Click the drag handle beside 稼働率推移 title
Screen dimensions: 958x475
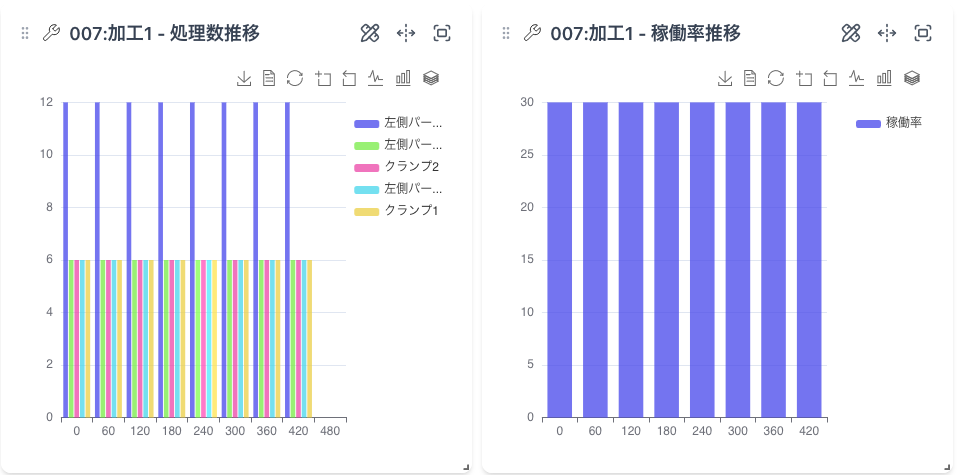[x=506, y=34]
